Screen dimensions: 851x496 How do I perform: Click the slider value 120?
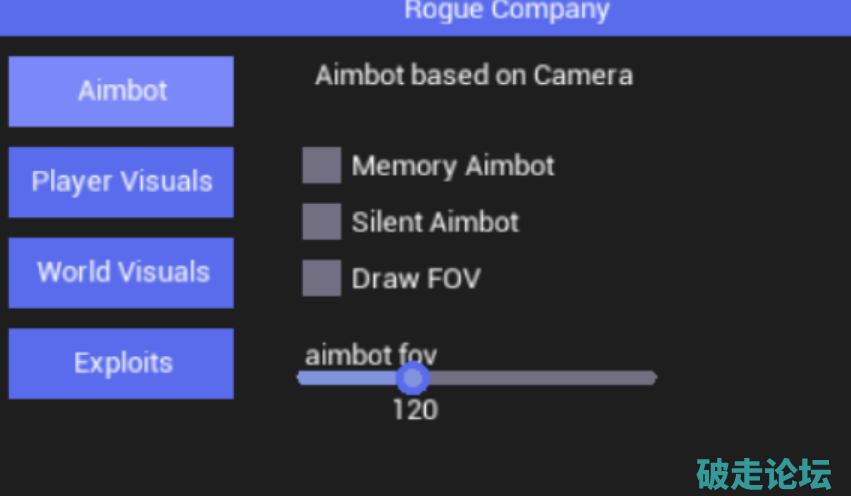(414, 409)
